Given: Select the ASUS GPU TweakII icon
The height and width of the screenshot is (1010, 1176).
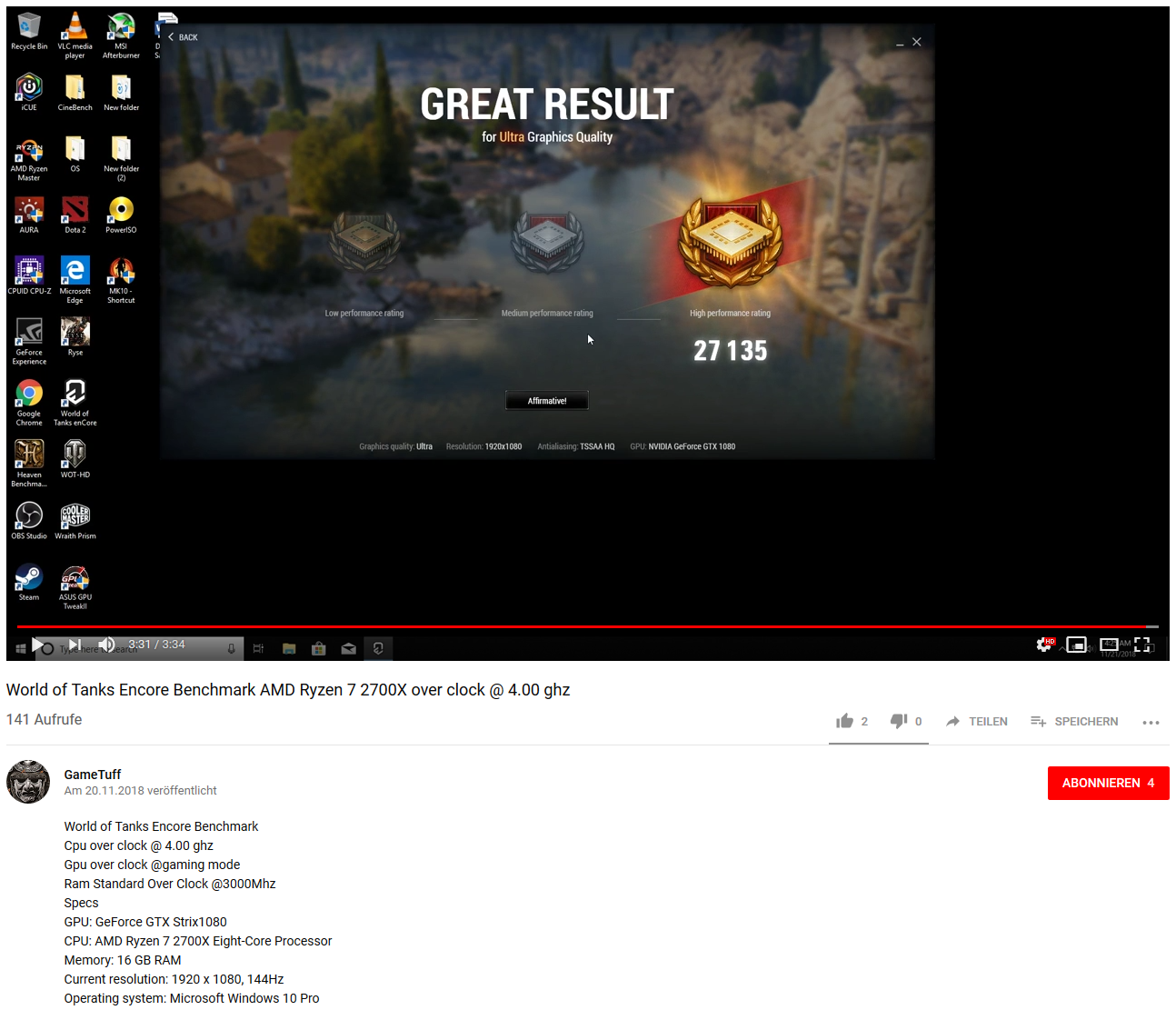Looking at the screenshot, I should [75, 587].
